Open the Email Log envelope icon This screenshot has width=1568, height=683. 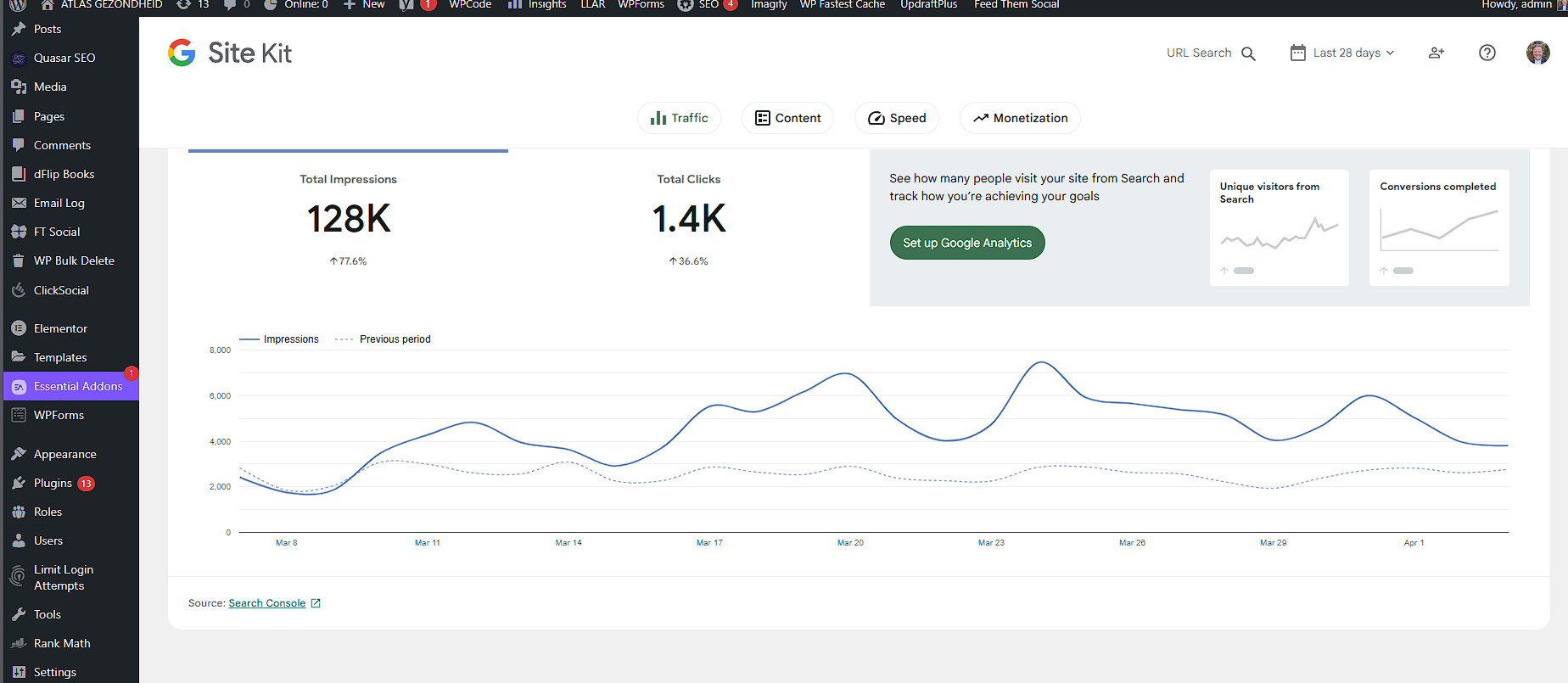tap(19, 203)
